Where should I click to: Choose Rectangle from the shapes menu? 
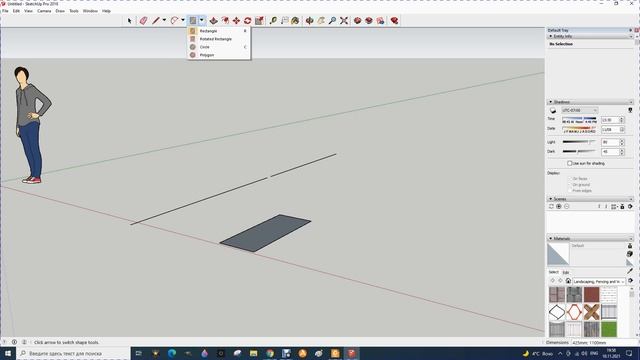219,31
